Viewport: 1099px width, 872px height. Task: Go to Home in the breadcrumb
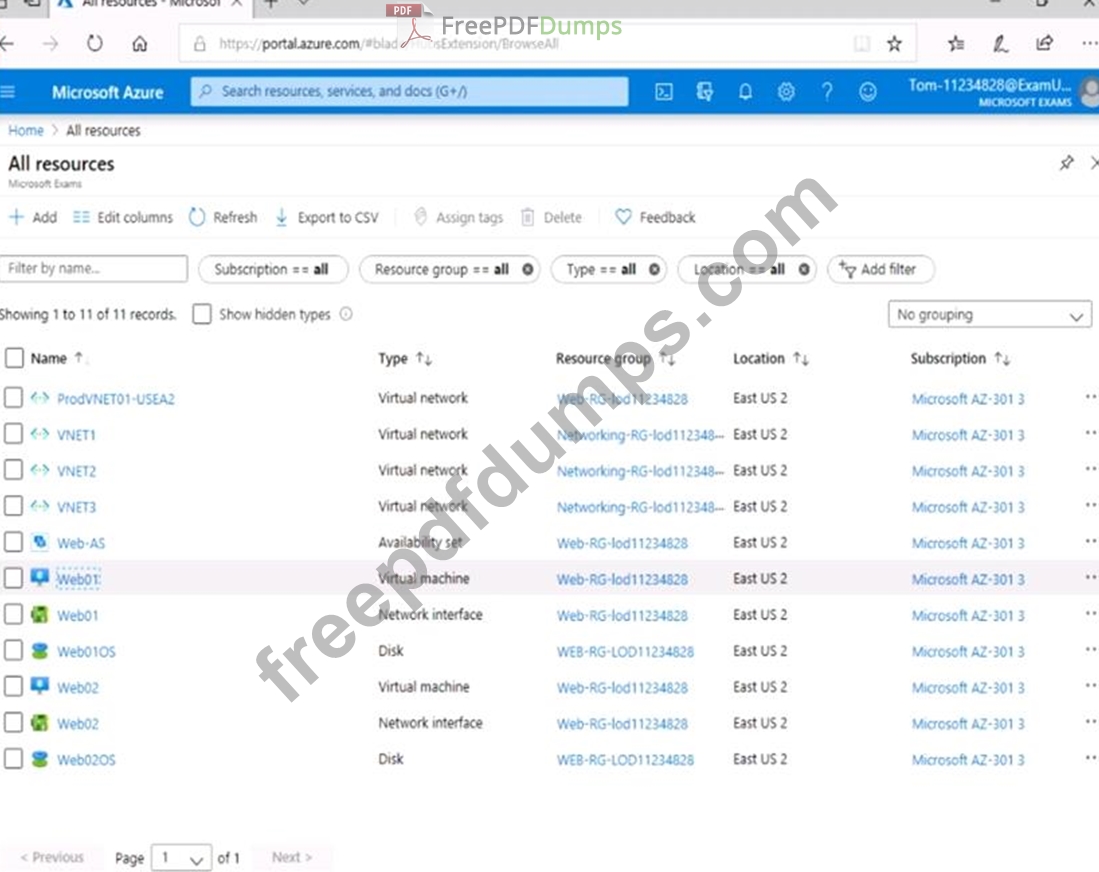26,130
